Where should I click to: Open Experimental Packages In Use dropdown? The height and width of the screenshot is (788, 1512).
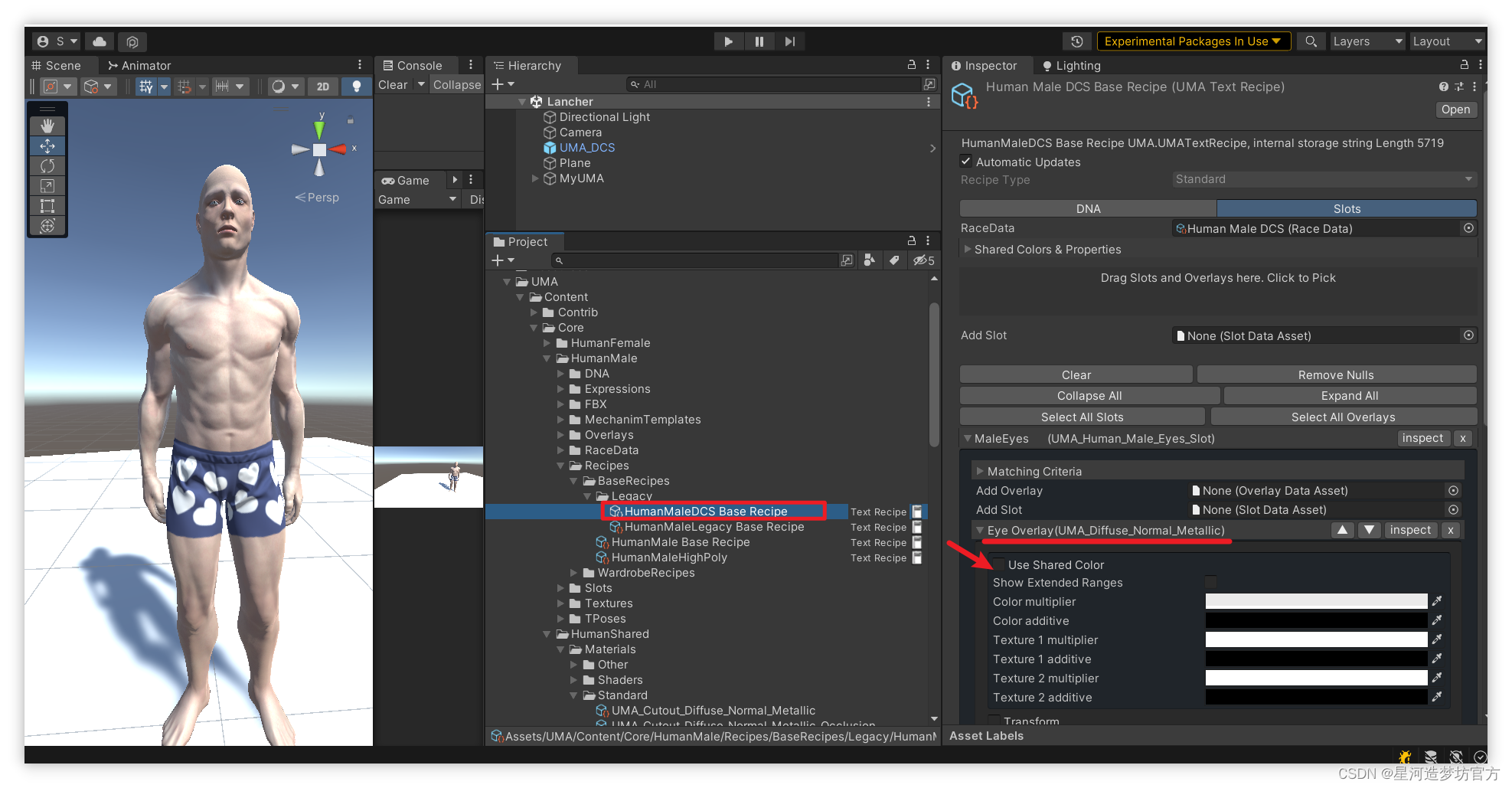click(1193, 41)
